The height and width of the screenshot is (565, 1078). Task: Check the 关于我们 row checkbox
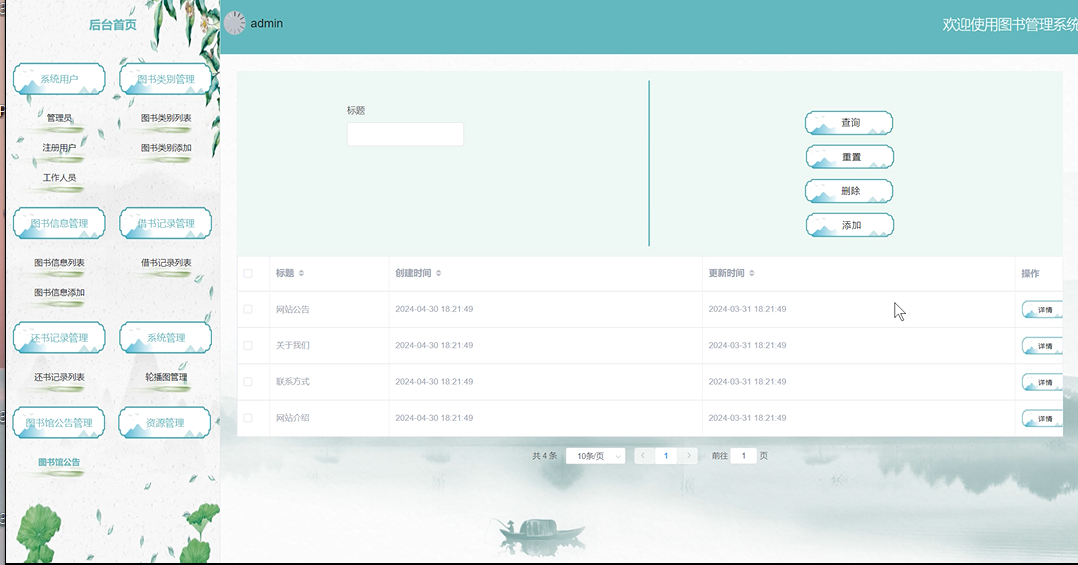(248, 346)
